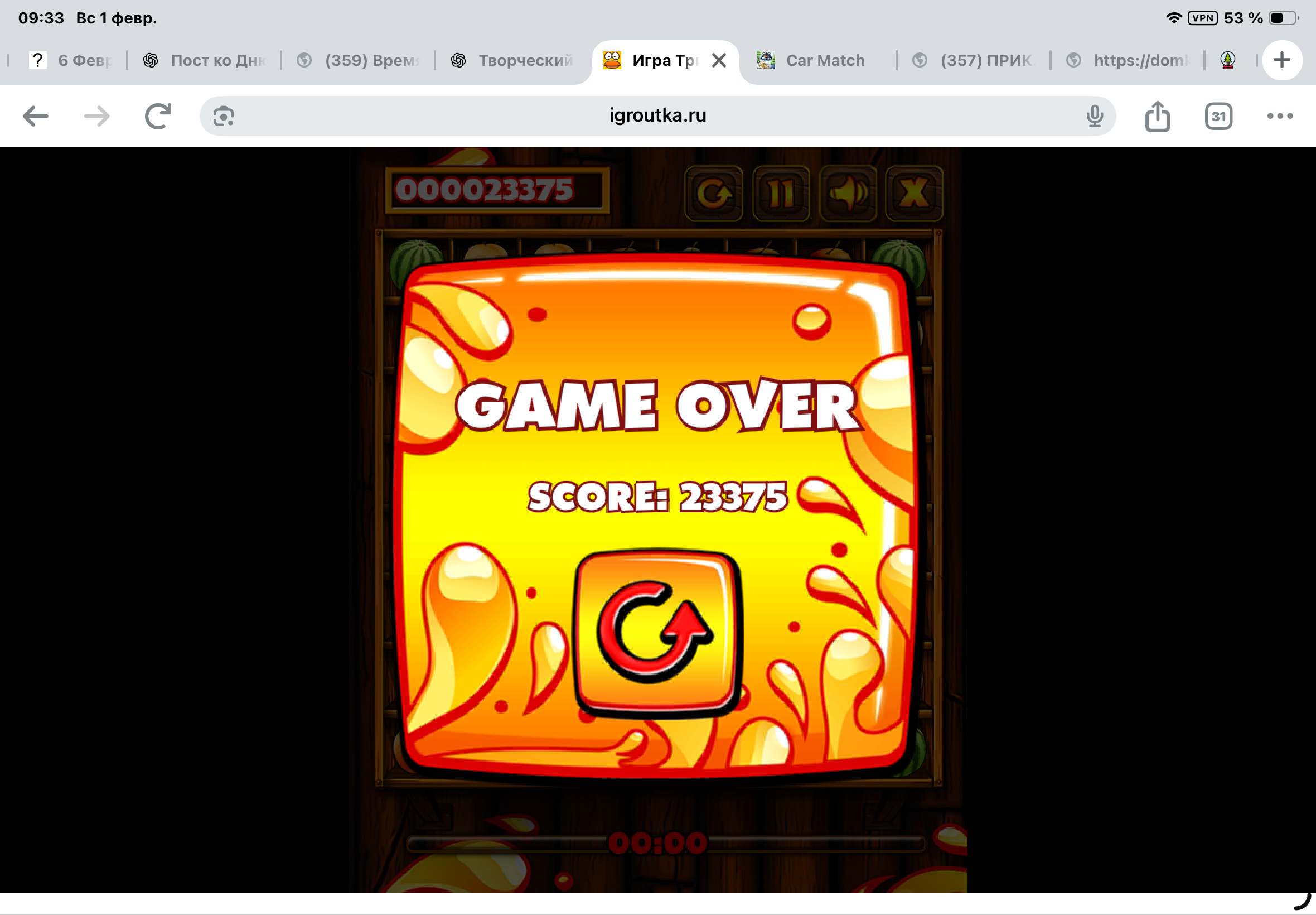Mute the game sound using the speaker icon
The width and height of the screenshot is (1316, 915).
tap(848, 193)
